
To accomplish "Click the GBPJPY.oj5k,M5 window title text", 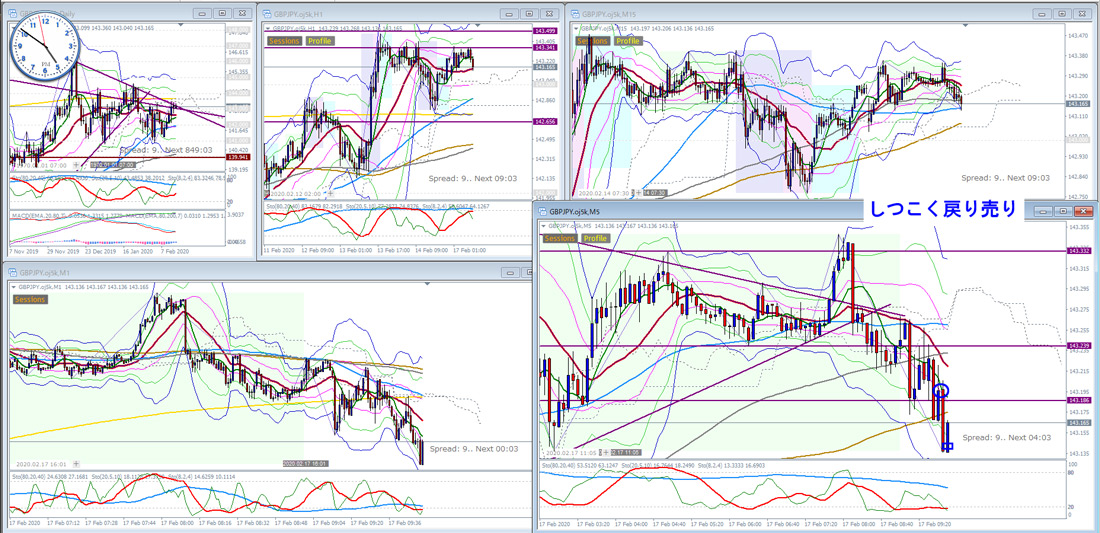I will 574,210.
